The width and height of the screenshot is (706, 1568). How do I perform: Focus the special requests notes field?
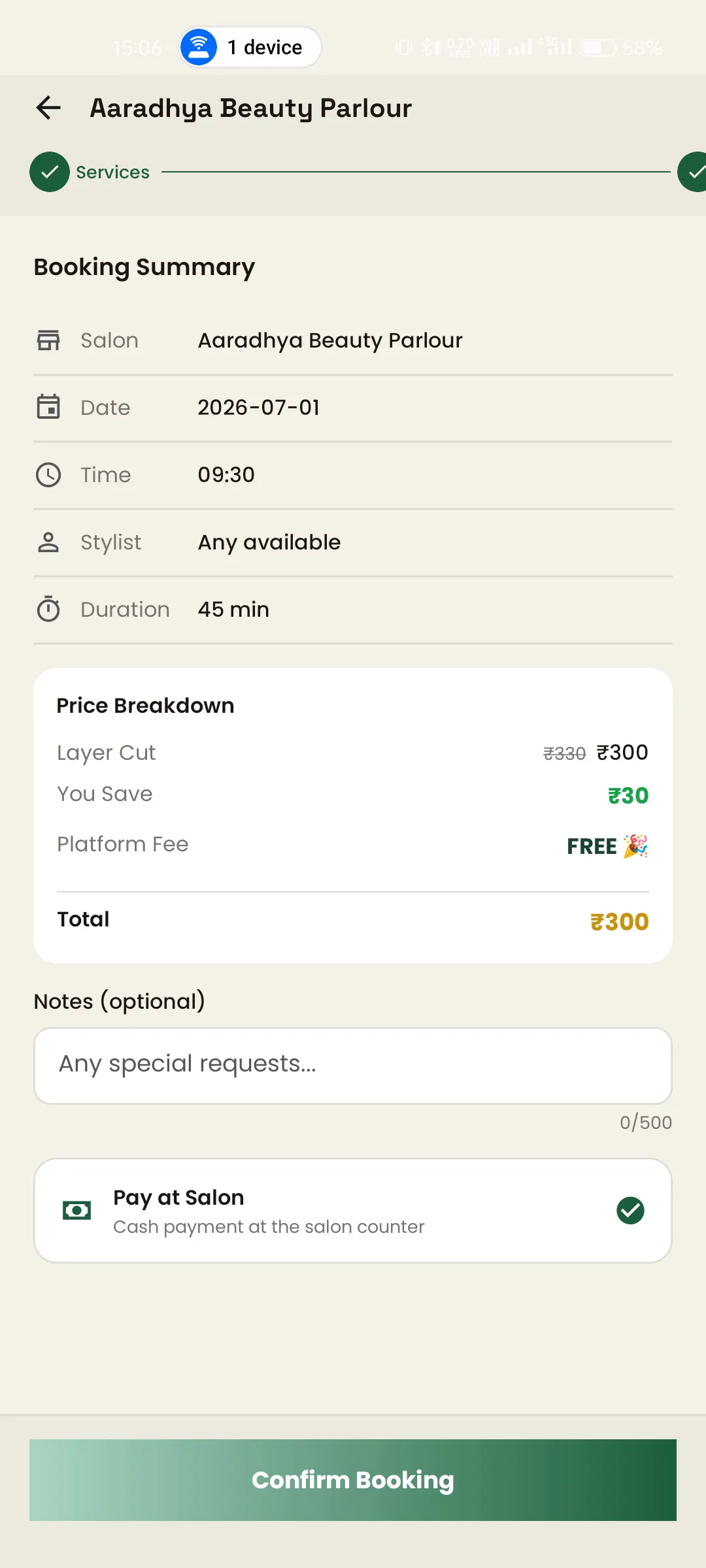click(353, 1066)
